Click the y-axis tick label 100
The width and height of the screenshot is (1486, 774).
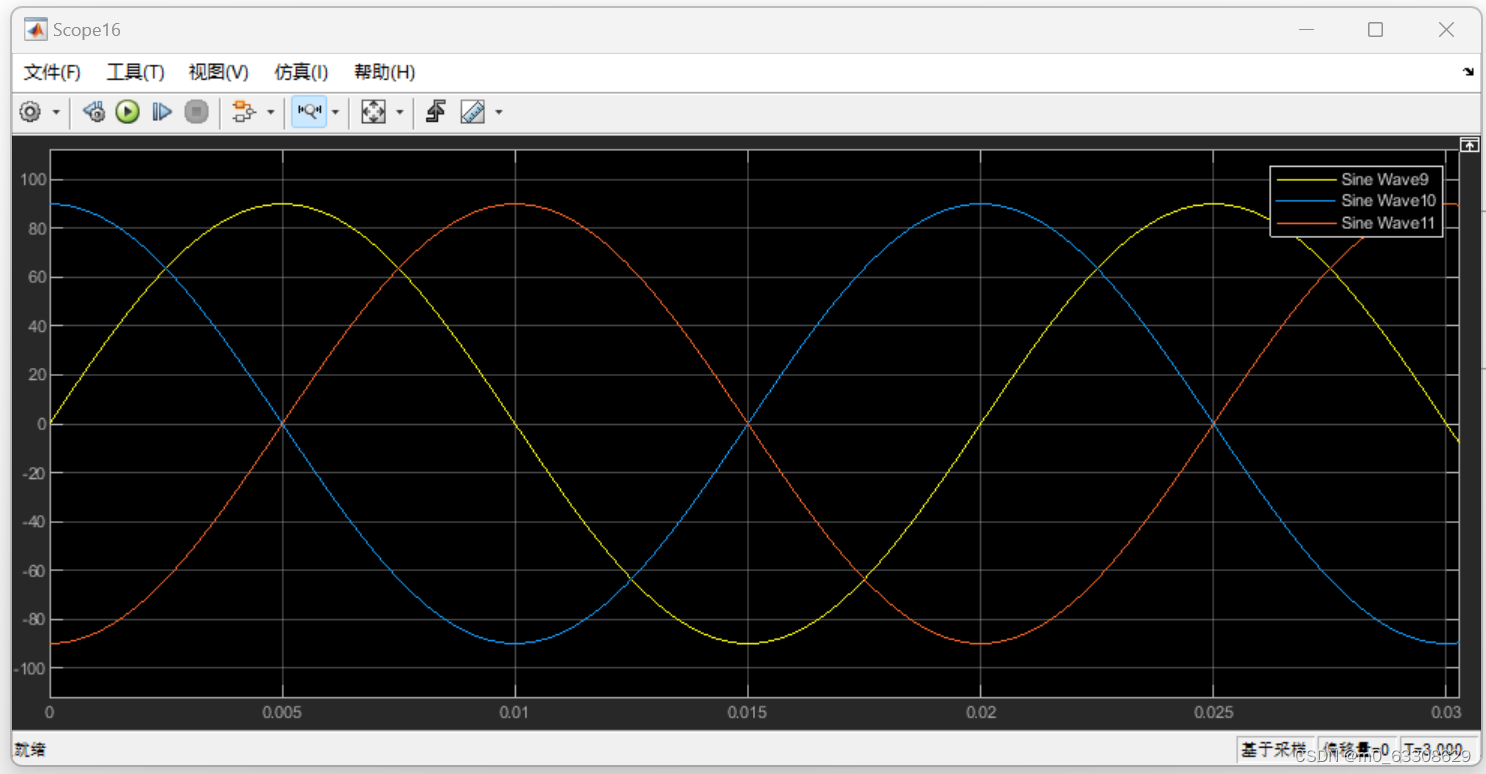[x=32, y=180]
